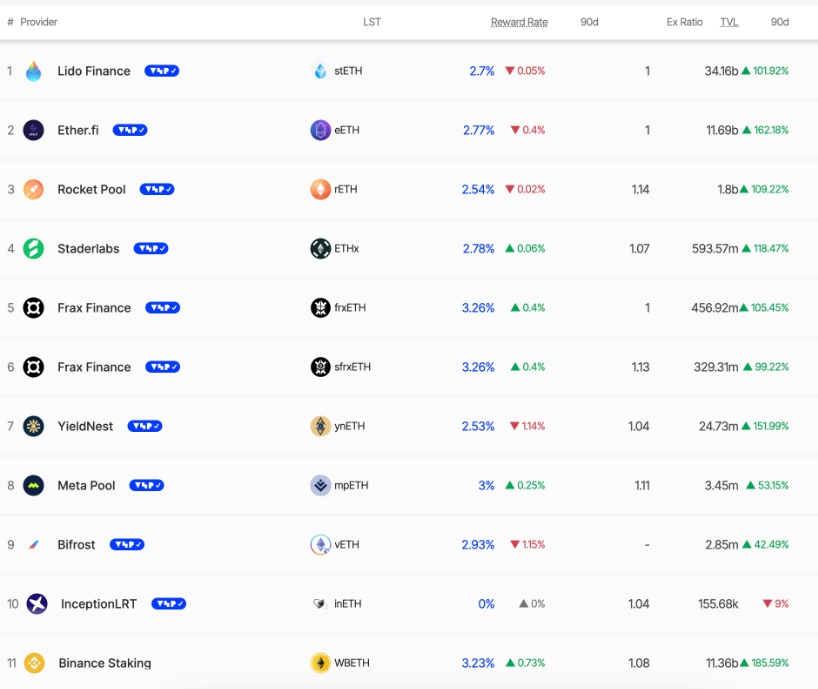Click the '3.23%' reward rate value
Screen dimensions: 818x689
[478, 663]
